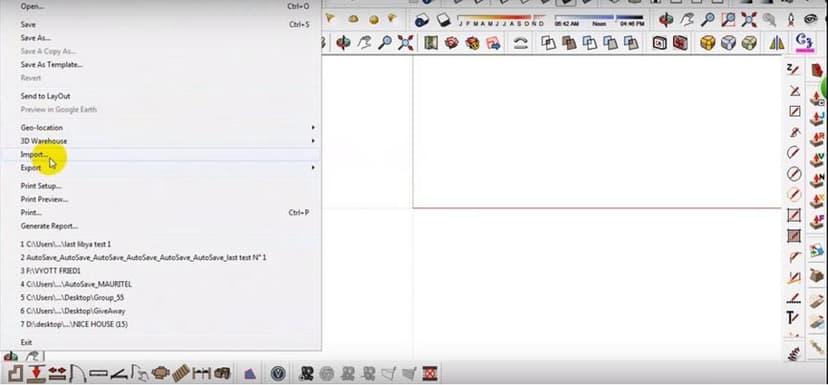Open recent file 'last libya test 1'
This screenshot has width=828, height=385.
click(65, 245)
